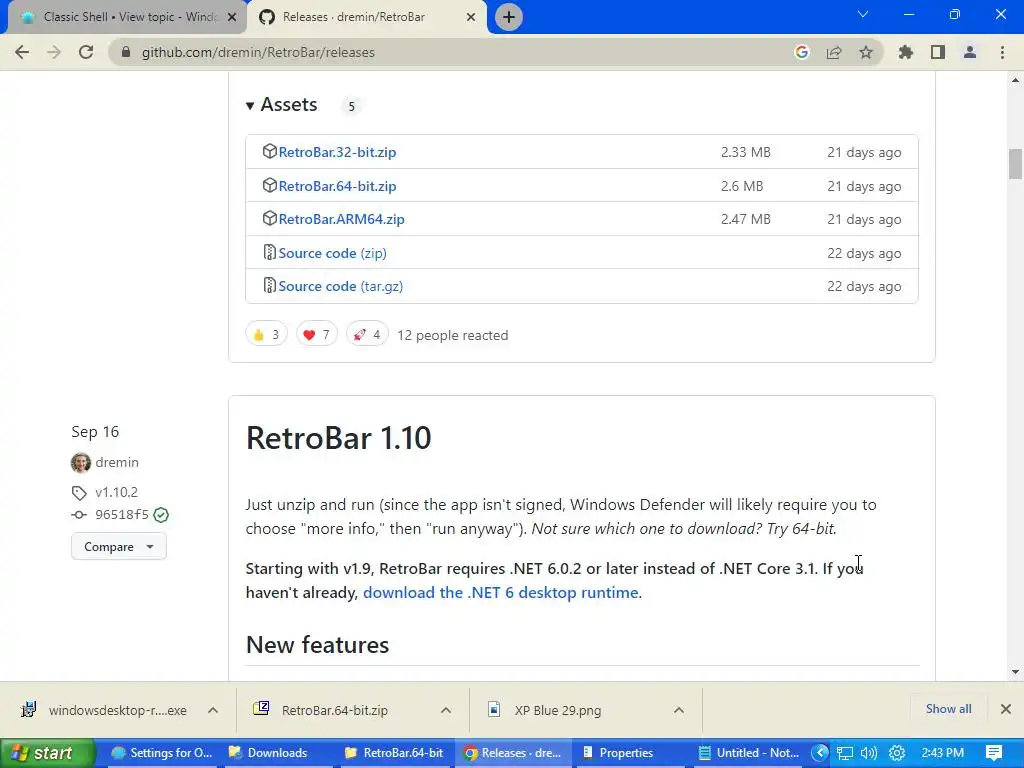Open the network tray icon
This screenshot has height=768, width=1024.
point(845,753)
